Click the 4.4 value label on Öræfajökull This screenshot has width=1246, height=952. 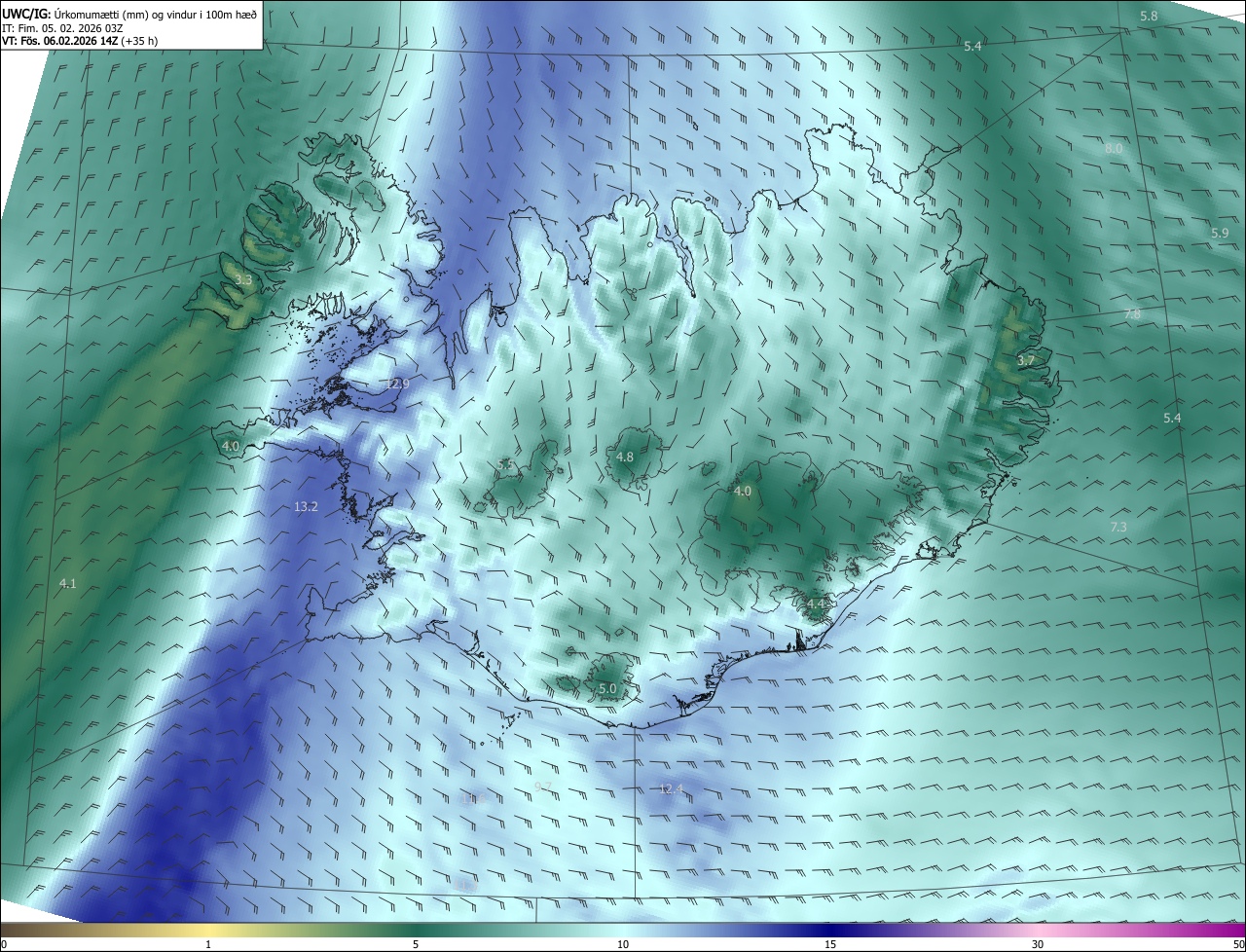pos(815,604)
